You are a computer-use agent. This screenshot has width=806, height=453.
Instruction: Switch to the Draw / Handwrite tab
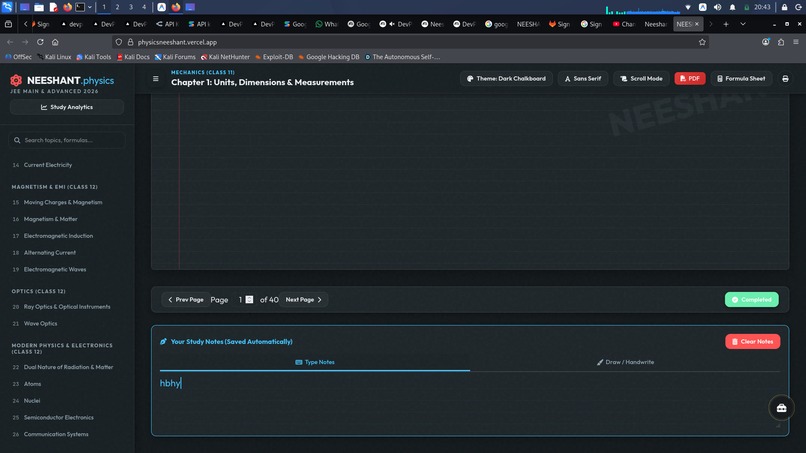pos(625,362)
